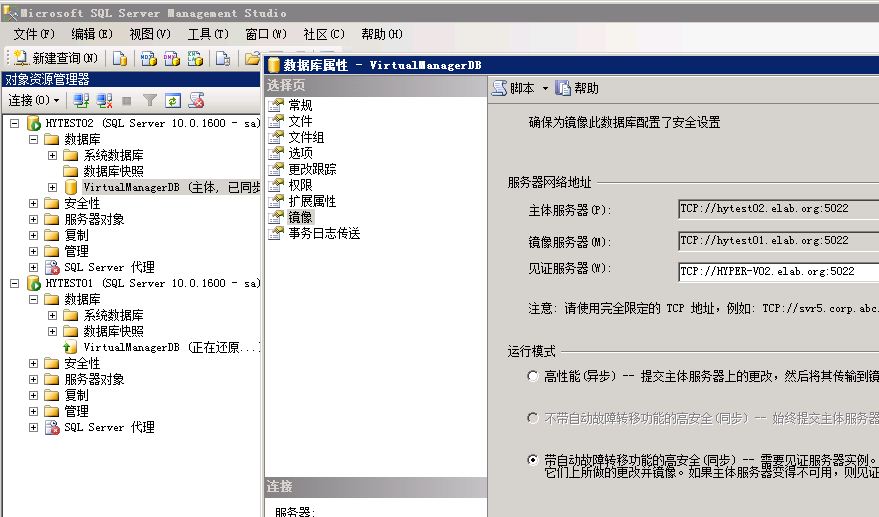Open the 社区(C) menu

point(323,34)
